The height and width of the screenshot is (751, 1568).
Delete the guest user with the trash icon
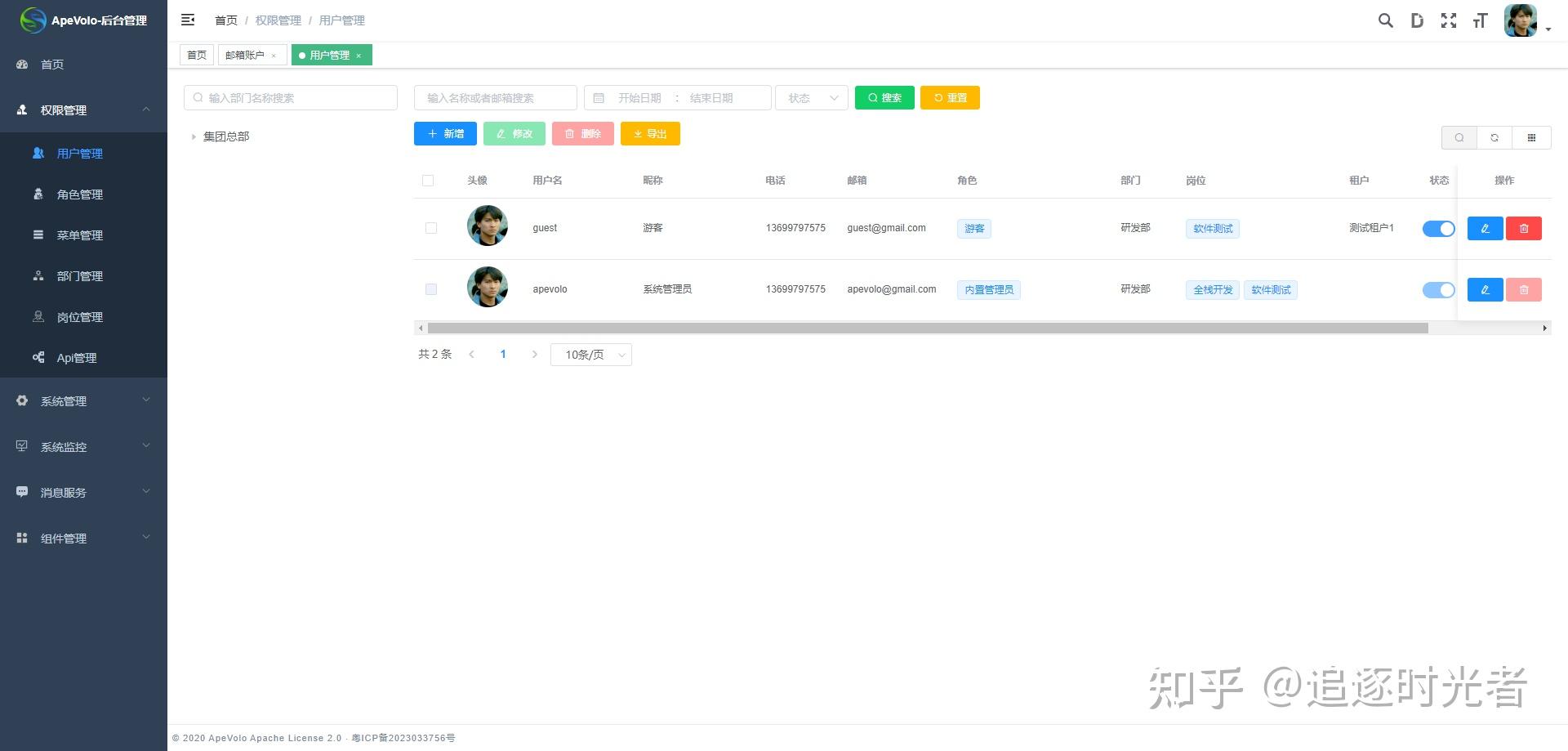pos(1523,228)
